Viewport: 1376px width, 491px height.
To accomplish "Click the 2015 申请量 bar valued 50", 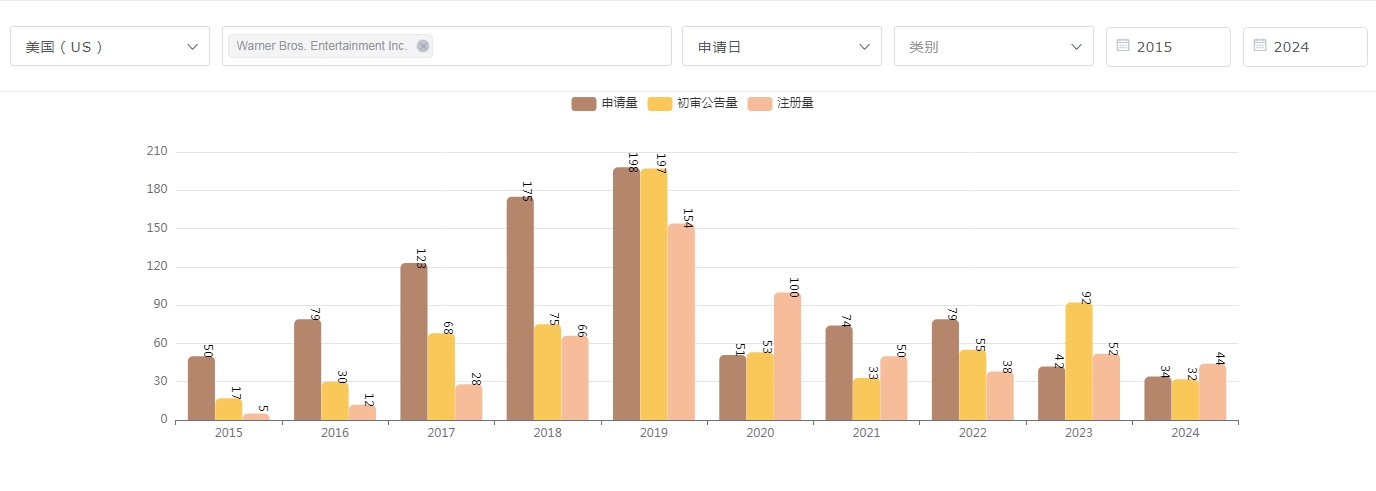I will (201, 388).
